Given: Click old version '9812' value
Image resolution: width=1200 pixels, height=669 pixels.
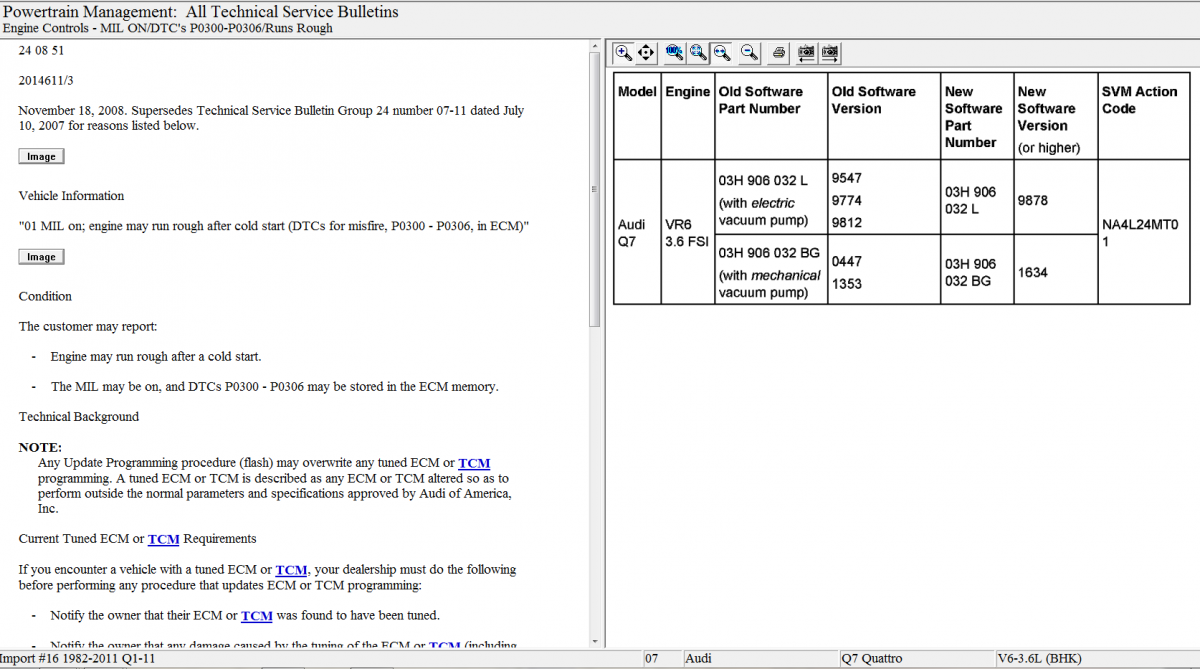Looking at the screenshot, I should 847,222.
